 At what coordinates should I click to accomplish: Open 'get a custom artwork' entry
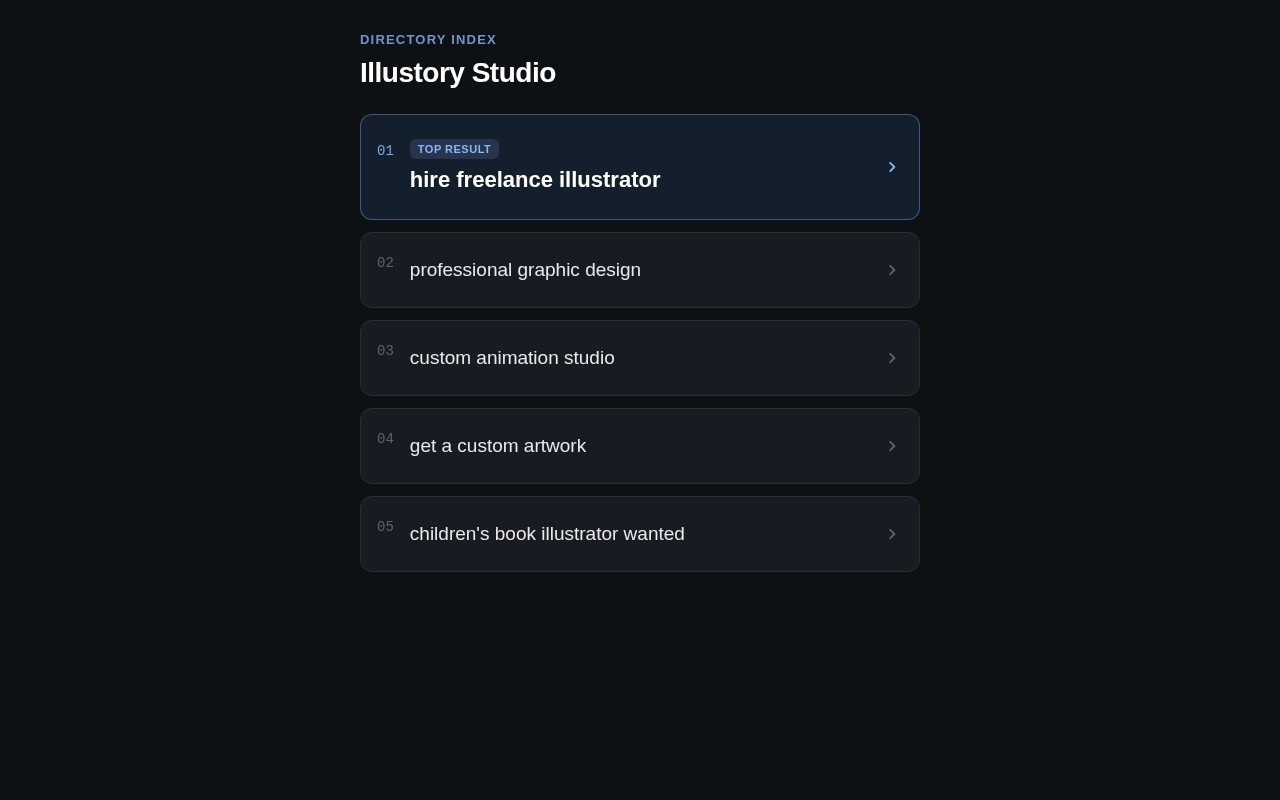point(640,446)
